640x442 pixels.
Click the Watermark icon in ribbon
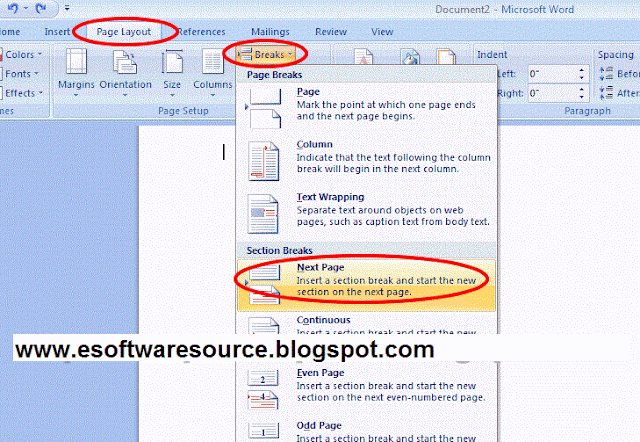click(x=363, y=57)
